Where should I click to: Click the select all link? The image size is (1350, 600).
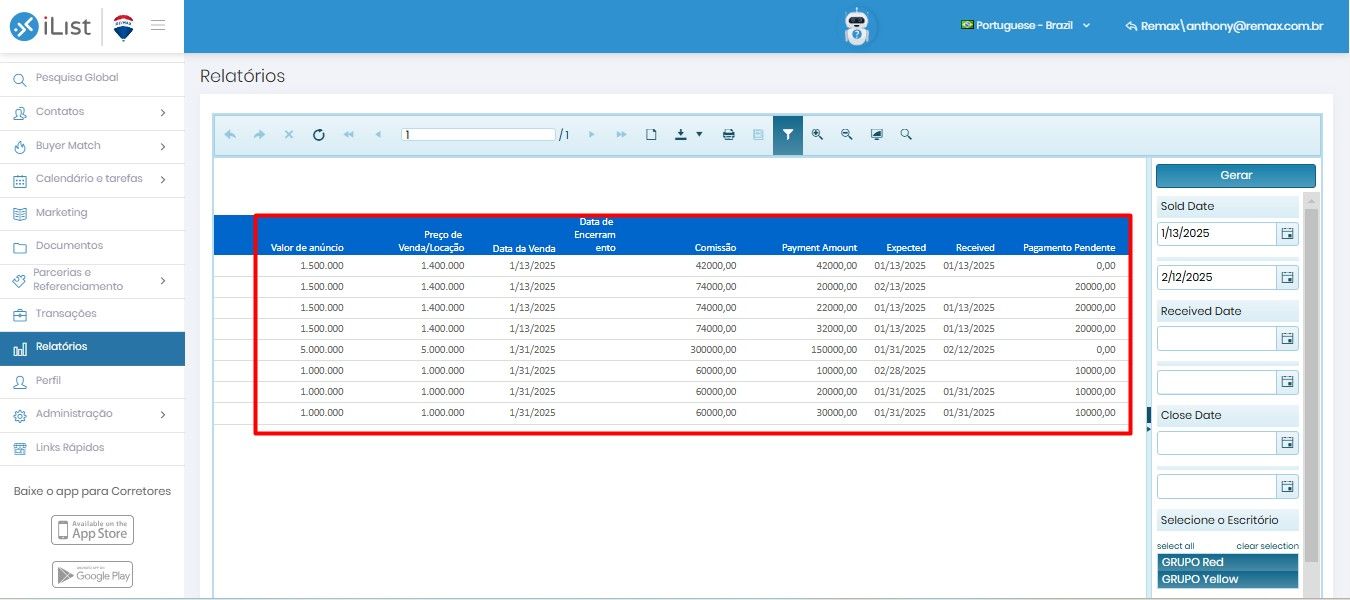point(1176,546)
